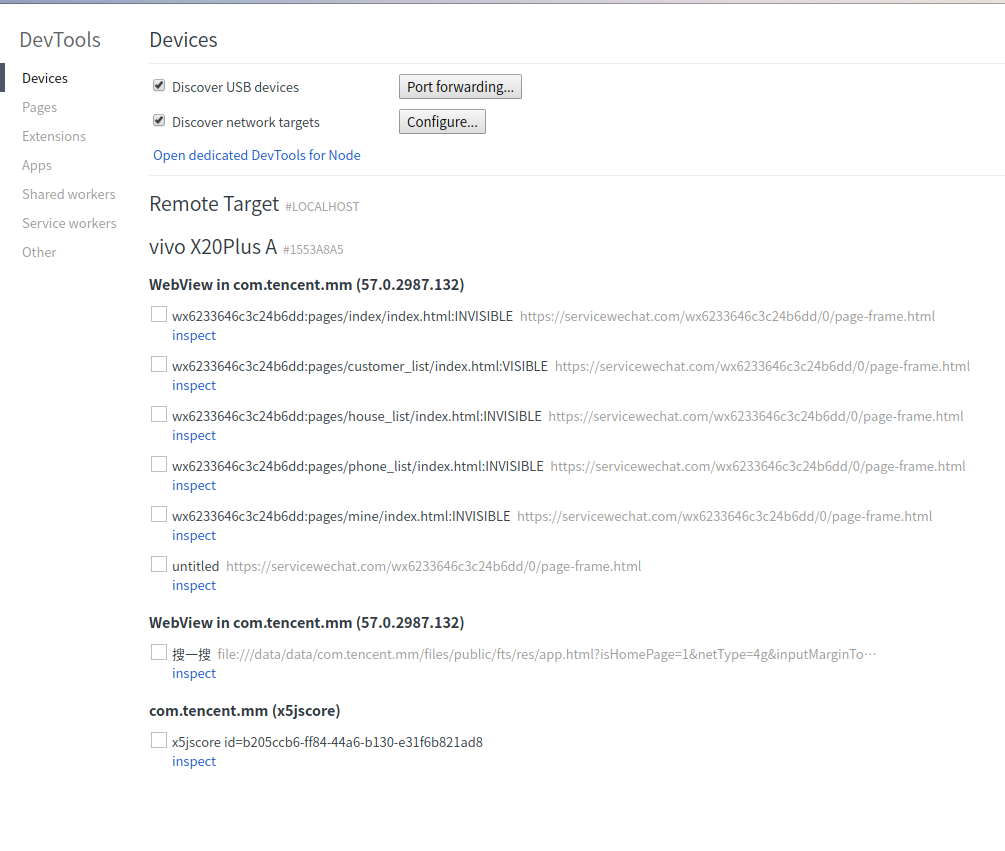Inspect the pages/mine webview page
Viewport: 1005px width, 851px height.
pyautogui.click(x=194, y=535)
